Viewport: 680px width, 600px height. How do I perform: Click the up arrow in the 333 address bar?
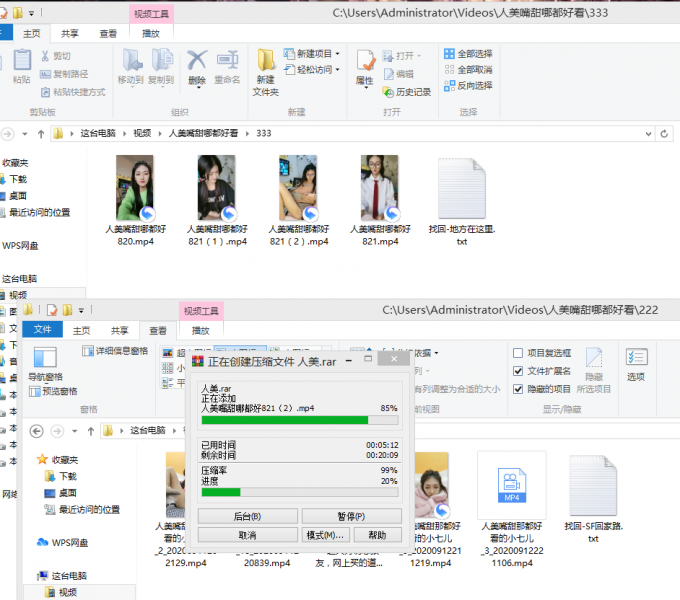(x=40, y=133)
